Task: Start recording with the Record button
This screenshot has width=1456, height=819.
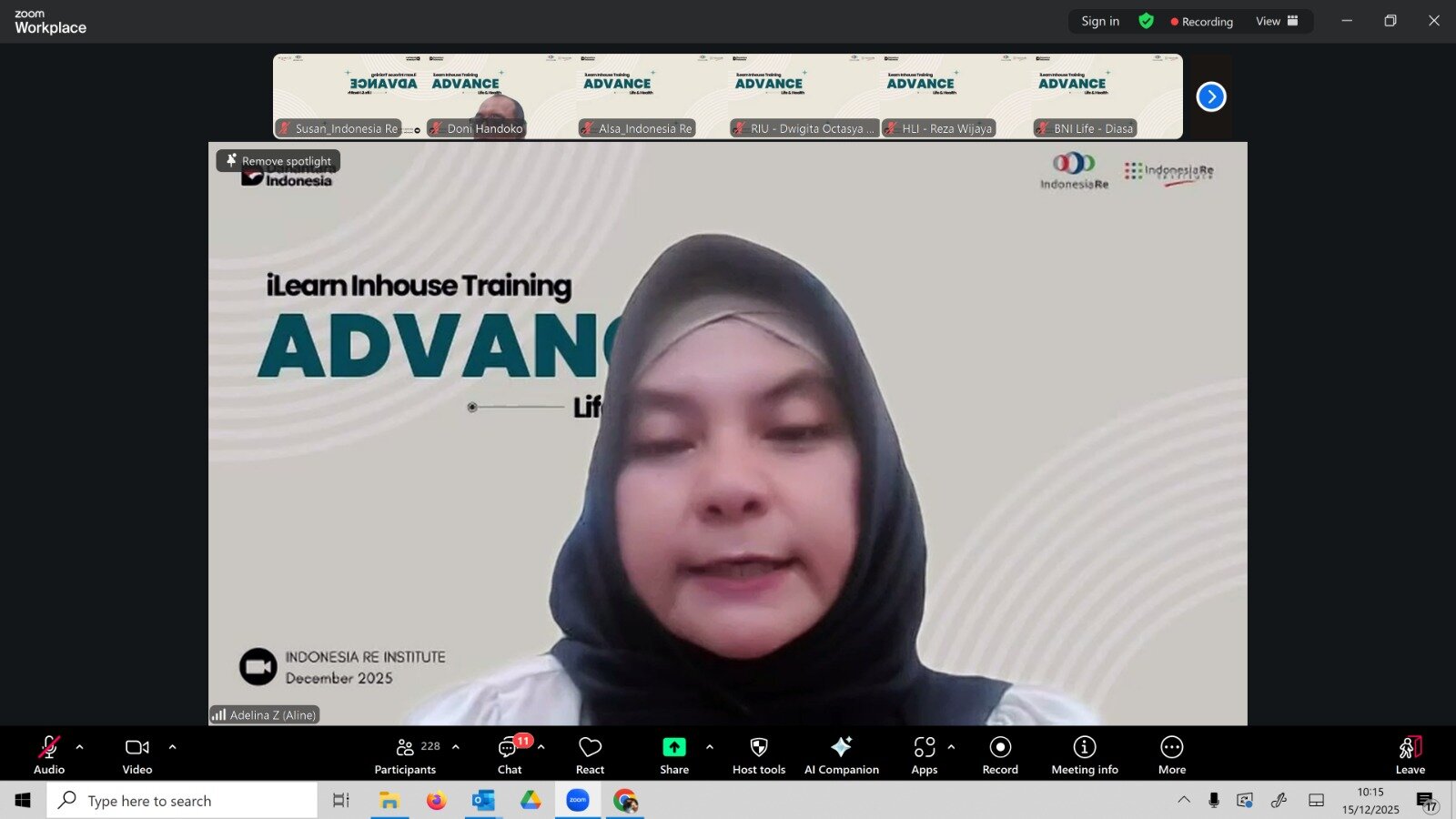Action: (x=1000, y=754)
